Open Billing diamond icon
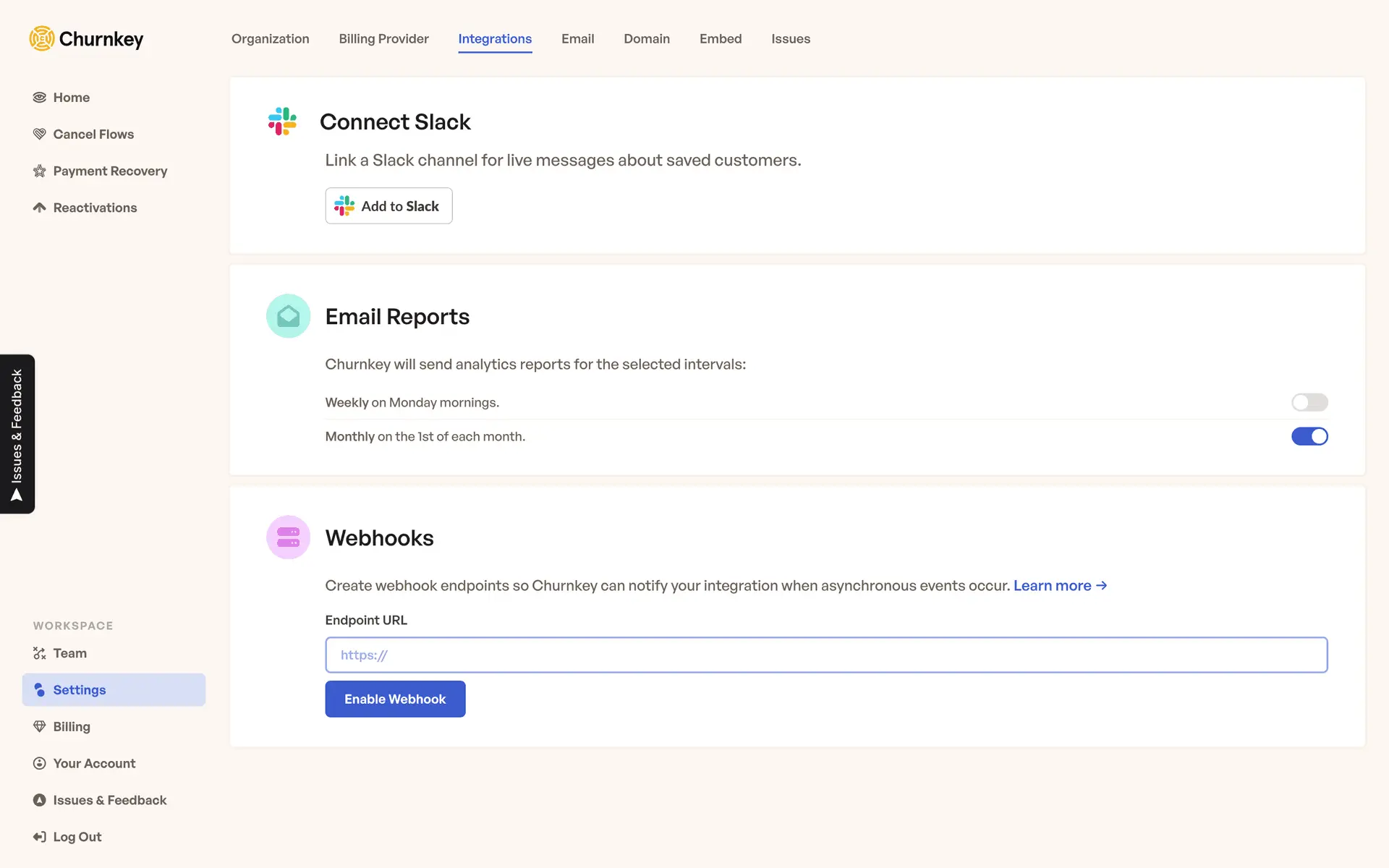 [40, 727]
